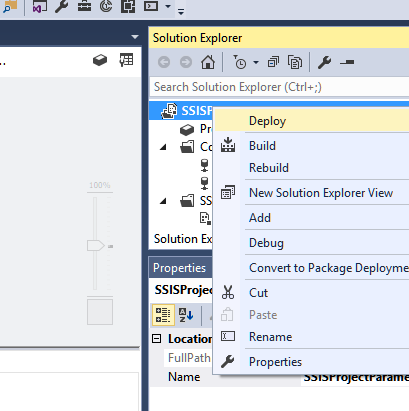The image size is (409, 411).
Task: Select Build in the context menu
Action: pyautogui.click(x=311, y=146)
